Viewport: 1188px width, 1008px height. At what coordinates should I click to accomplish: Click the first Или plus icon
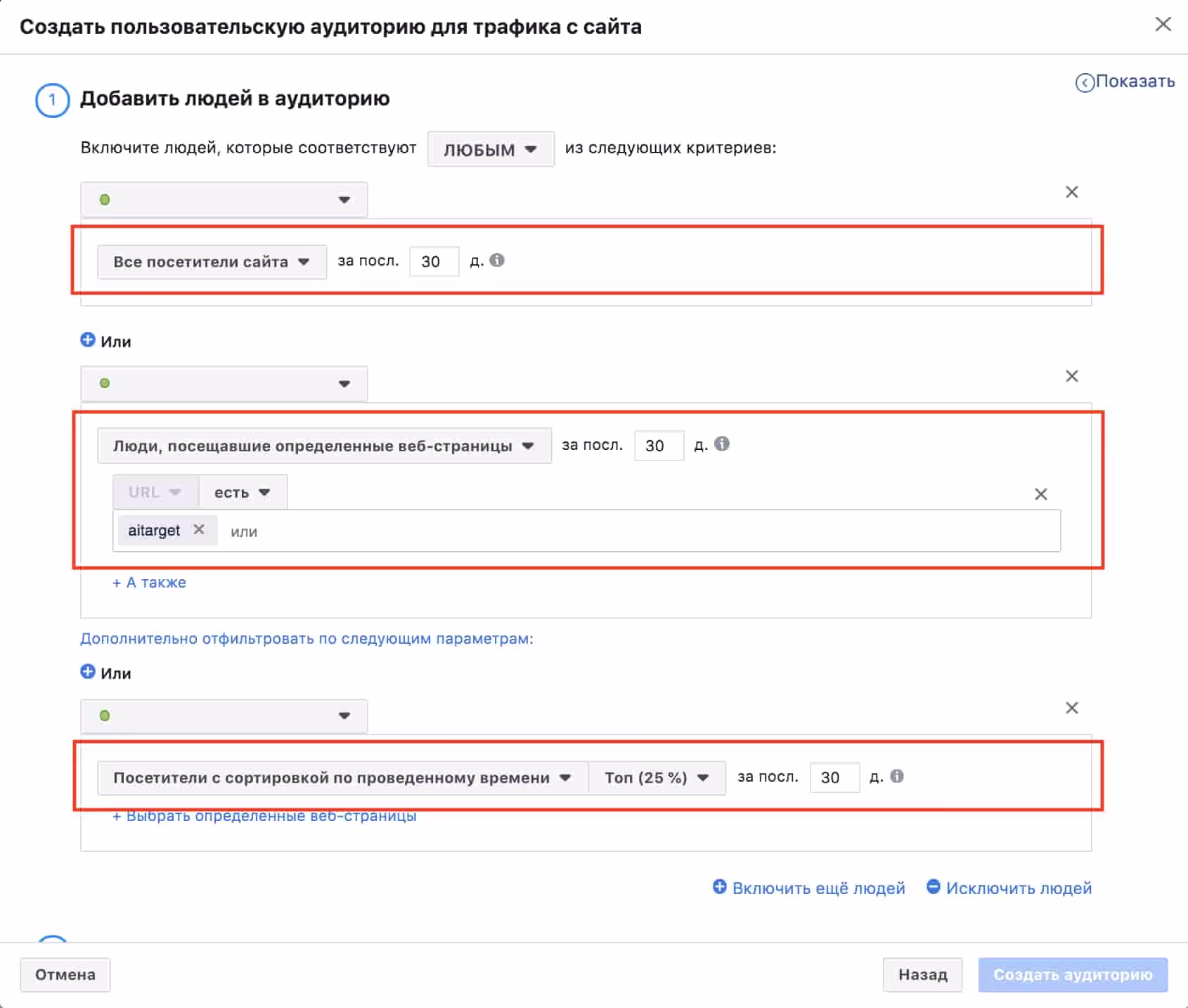coord(88,340)
